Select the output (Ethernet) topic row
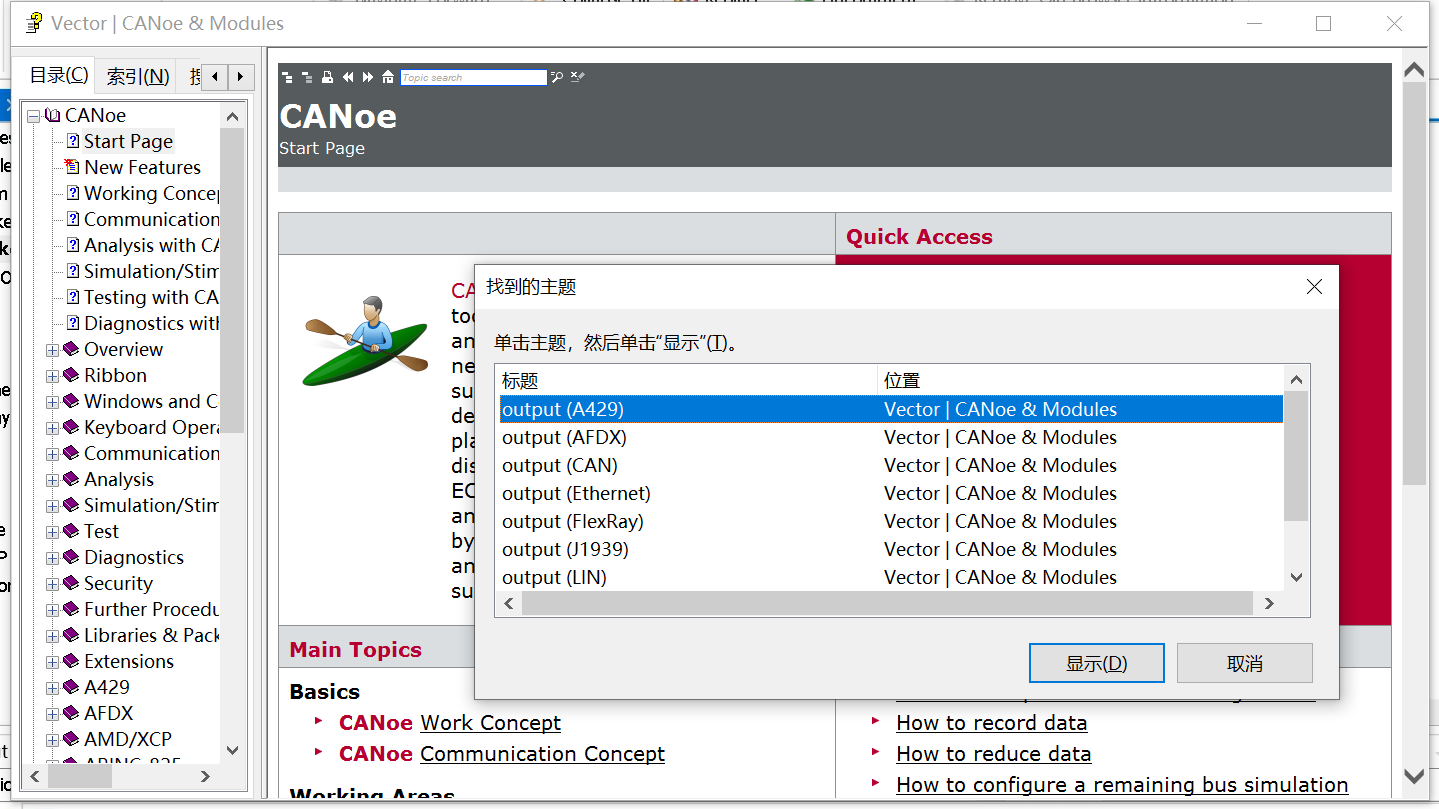Image resolution: width=1439 pixels, height=809 pixels. coord(891,493)
